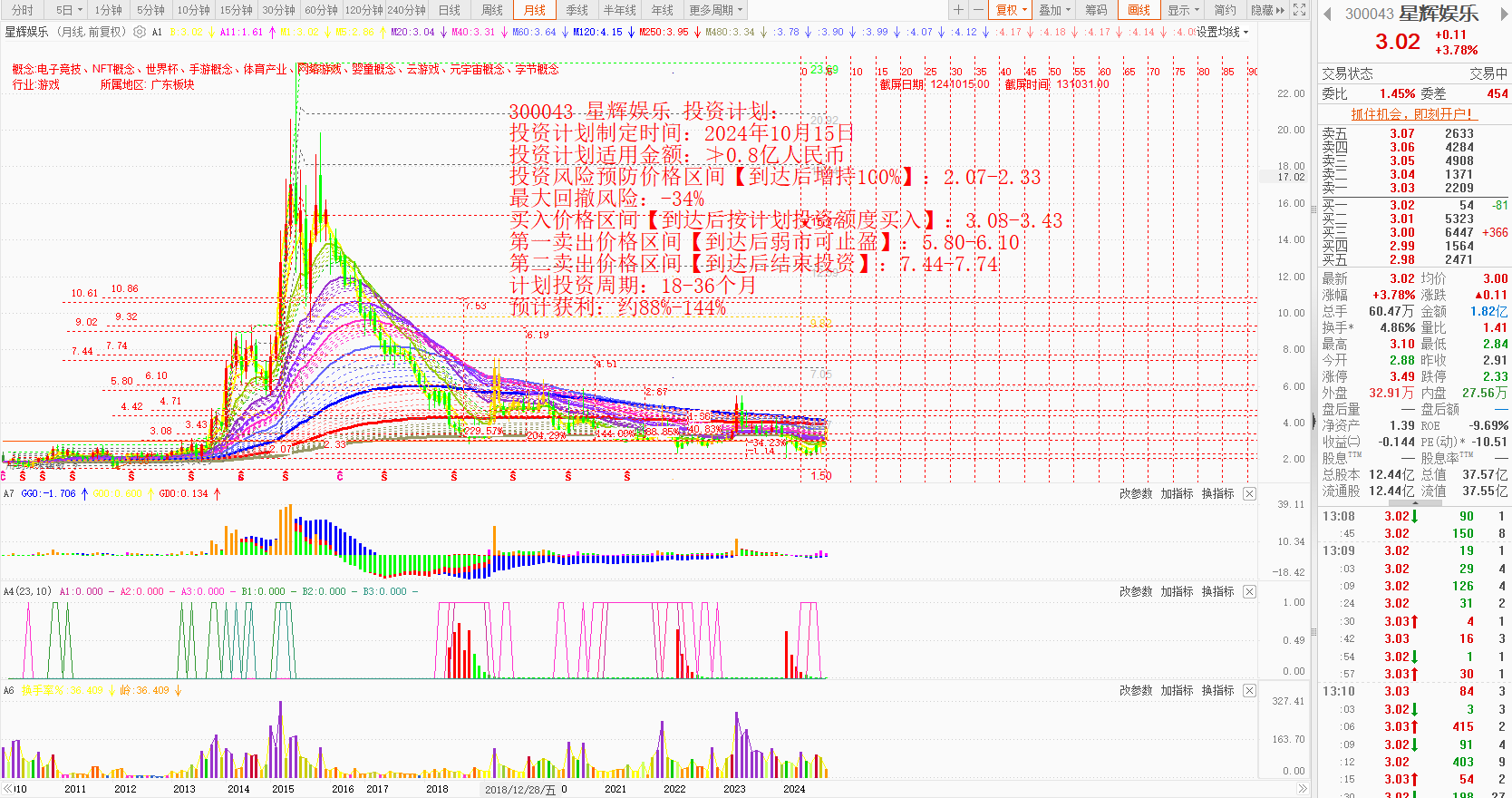Open the 5日 period dropdown
1512x798 pixels.
(x=69, y=10)
